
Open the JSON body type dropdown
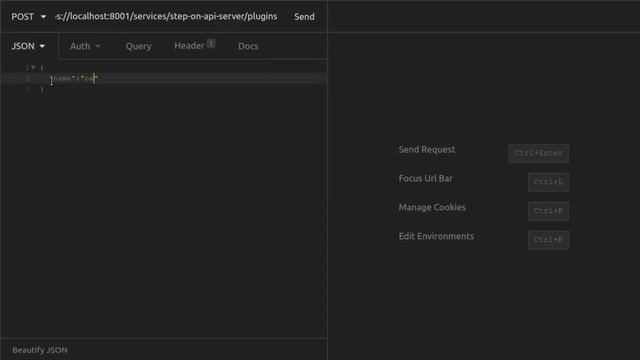coord(28,46)
